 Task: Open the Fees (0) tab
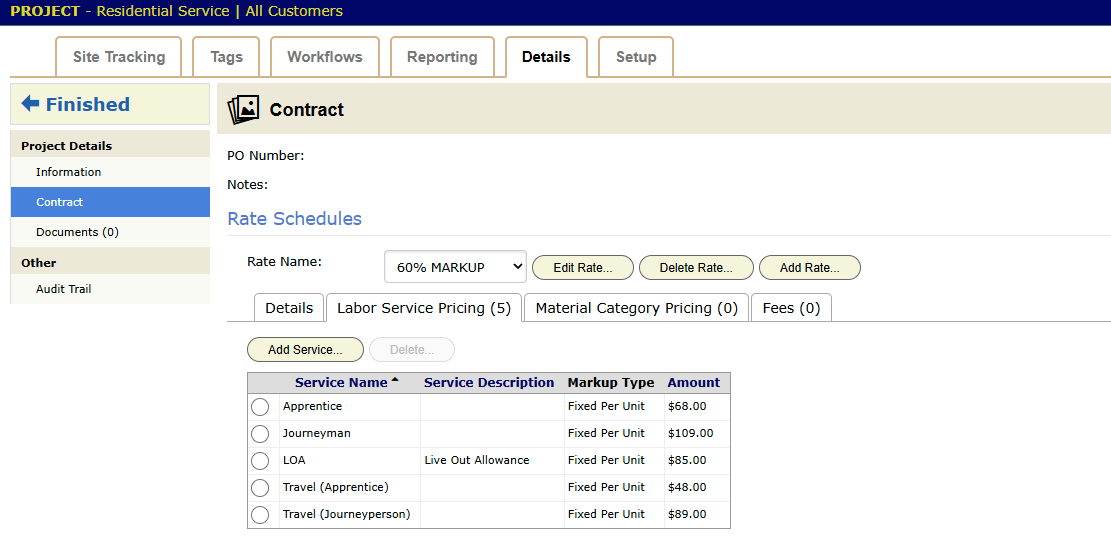tap(791, 308)
